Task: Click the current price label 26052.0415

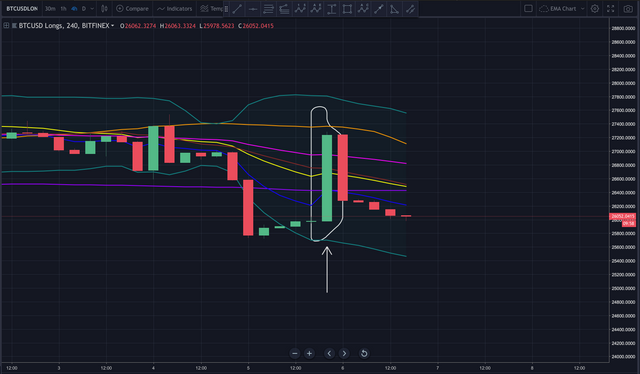Action: click(622, 216)
